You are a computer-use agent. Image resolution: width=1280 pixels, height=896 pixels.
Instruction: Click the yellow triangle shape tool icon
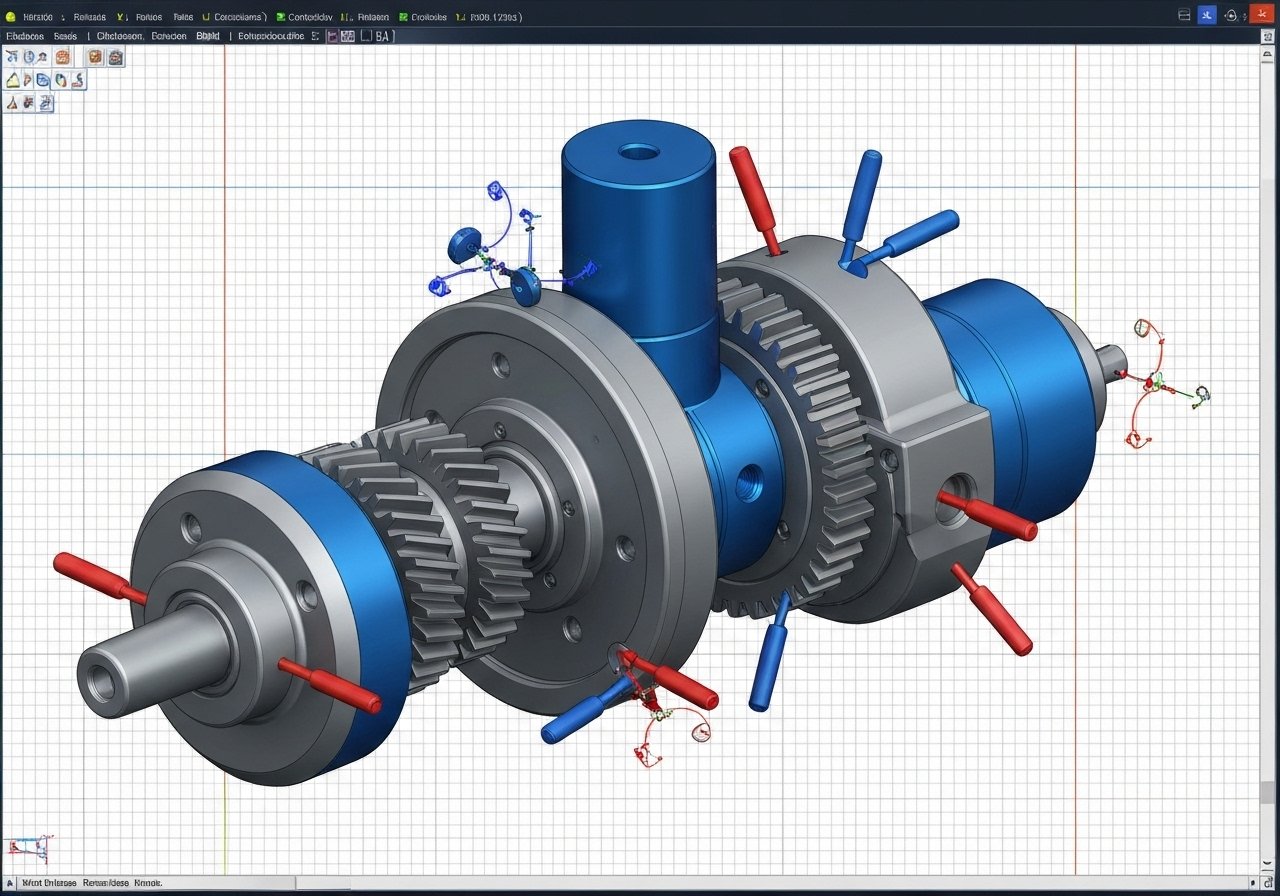(13, 80)
